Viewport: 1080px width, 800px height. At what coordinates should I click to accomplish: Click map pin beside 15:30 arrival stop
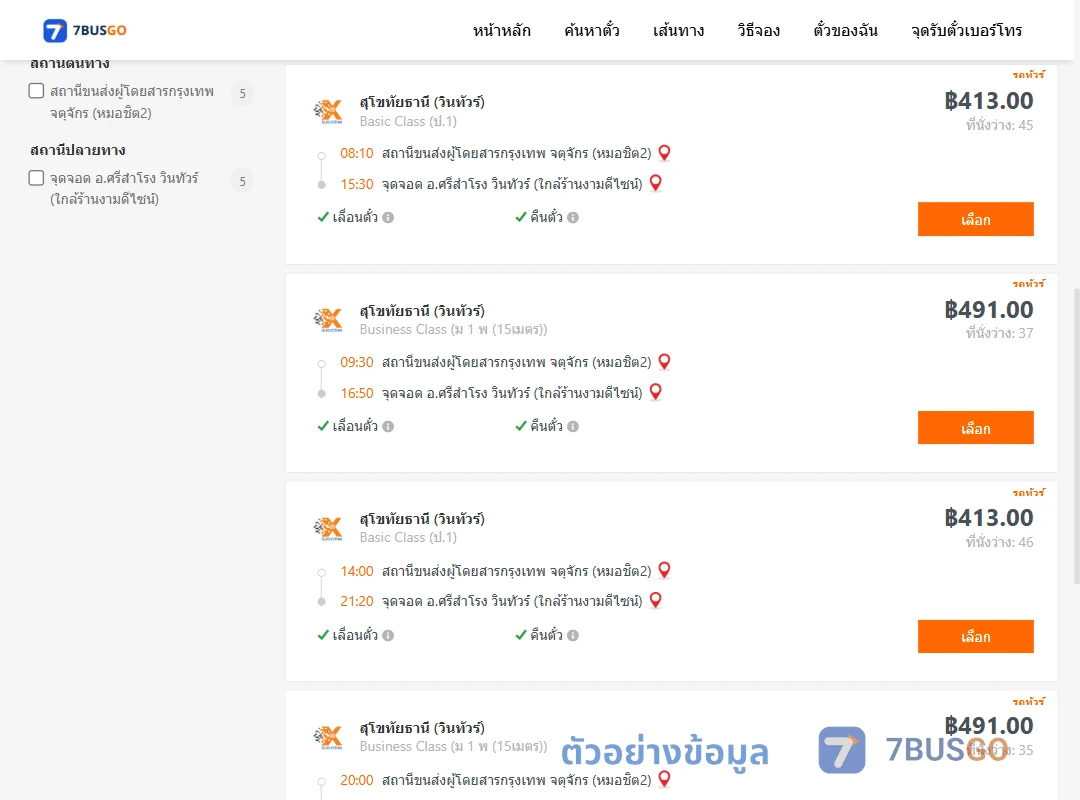(x=656, y=183)
